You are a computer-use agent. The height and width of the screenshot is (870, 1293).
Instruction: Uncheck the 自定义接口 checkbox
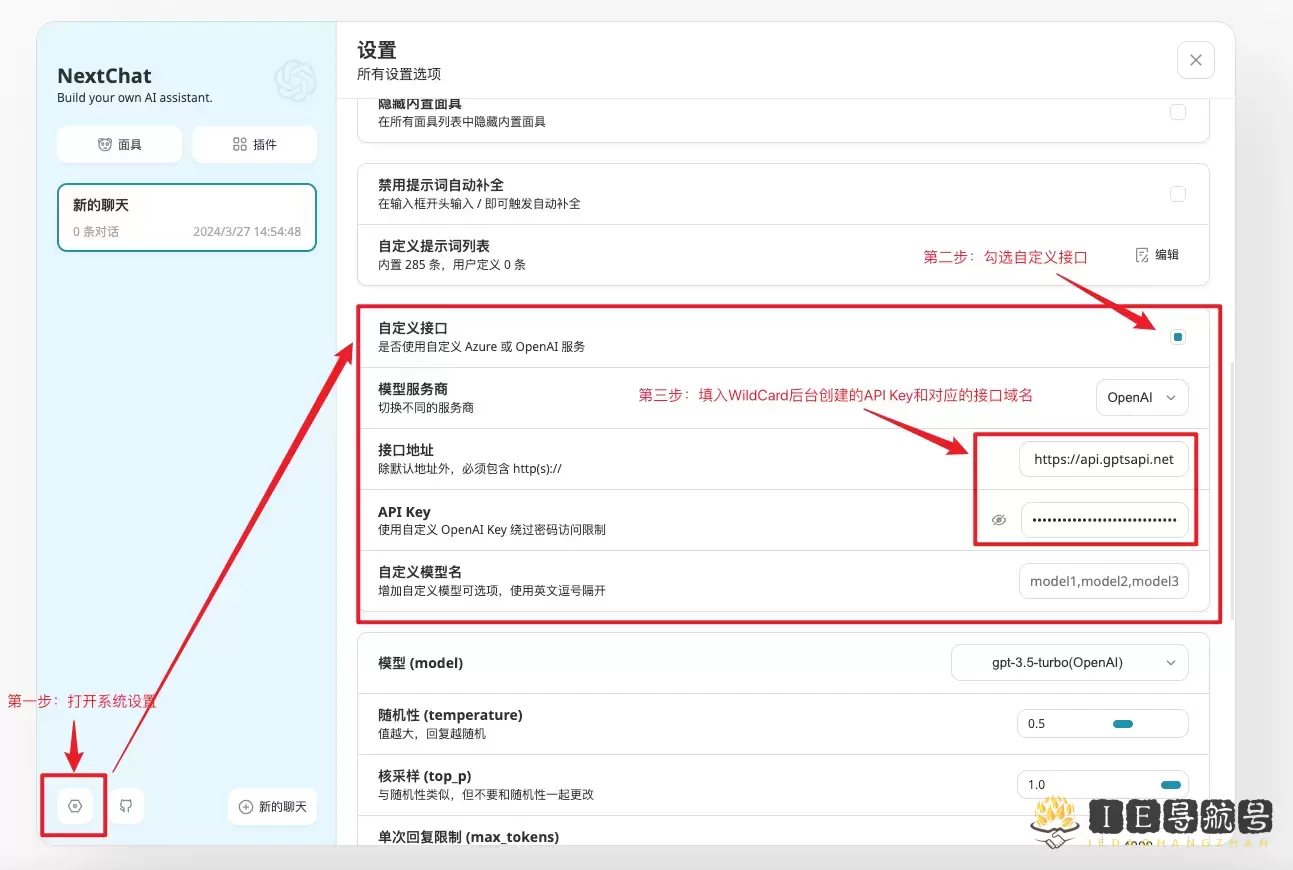pos(1178,337)
